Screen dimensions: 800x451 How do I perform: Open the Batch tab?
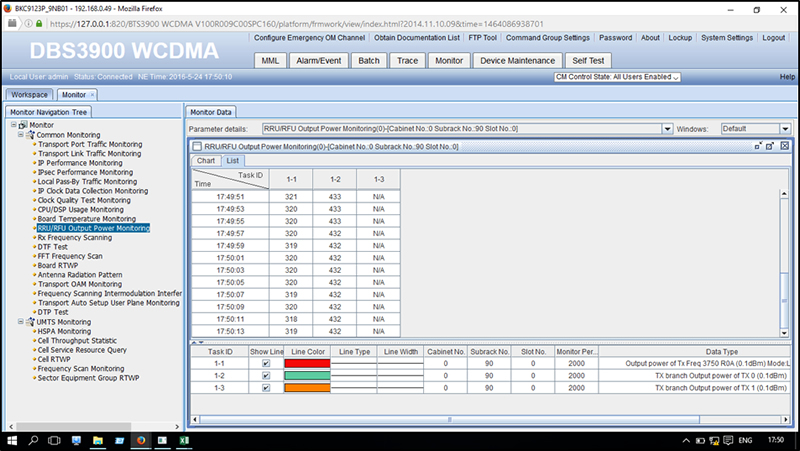coord(369,61)
